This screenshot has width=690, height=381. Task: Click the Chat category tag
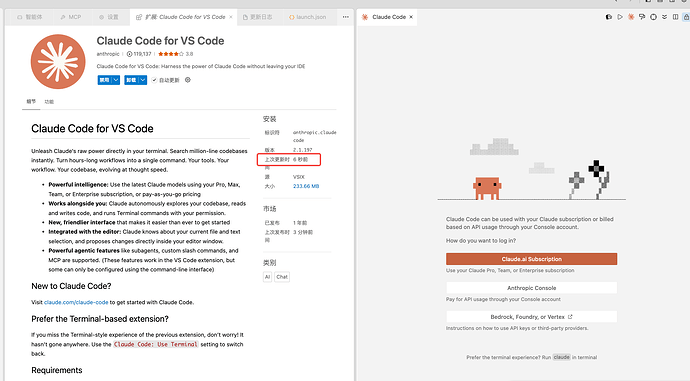tap(282, 277)
